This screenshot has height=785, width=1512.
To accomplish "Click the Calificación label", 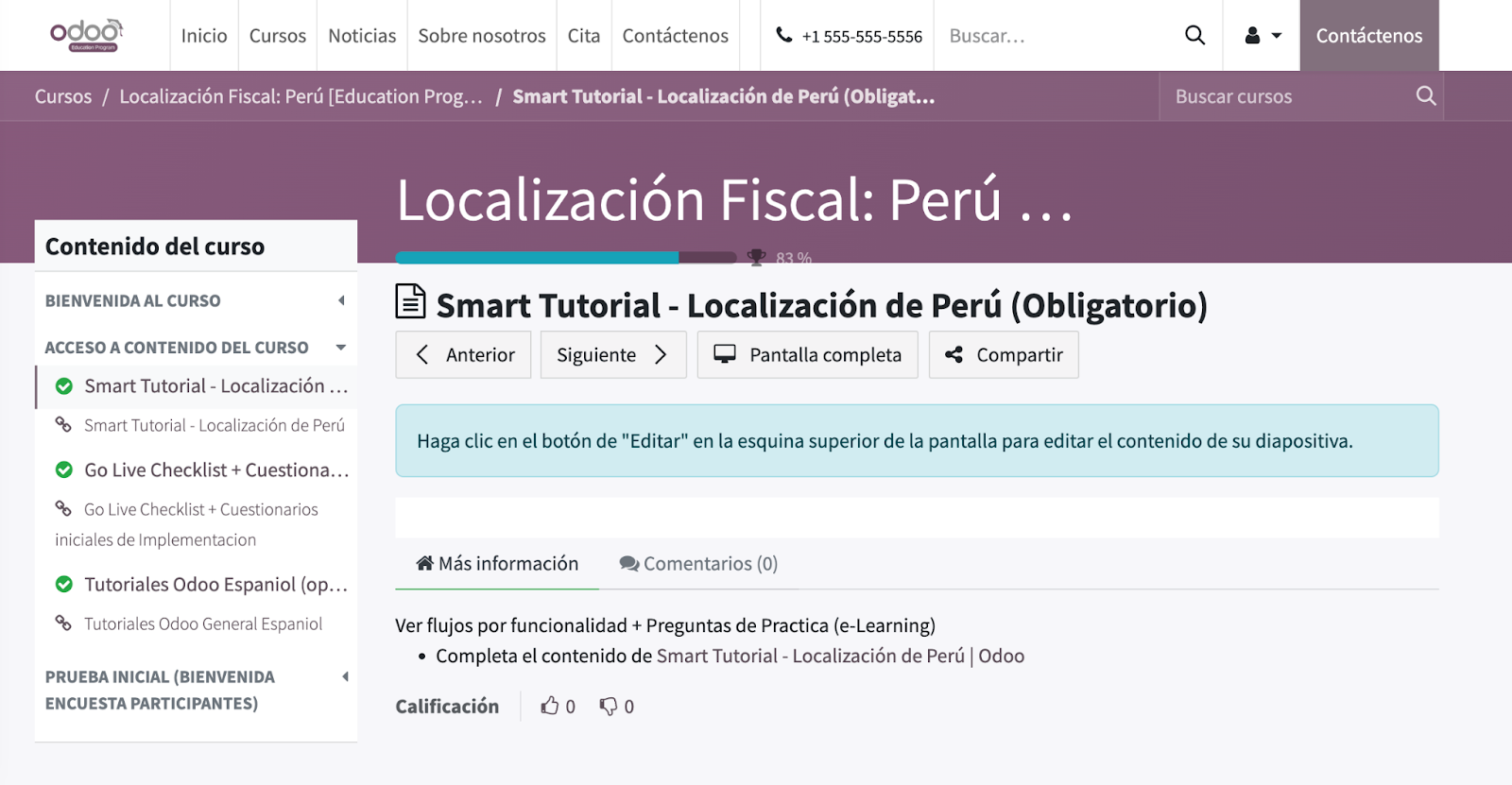I will (447, 706).
